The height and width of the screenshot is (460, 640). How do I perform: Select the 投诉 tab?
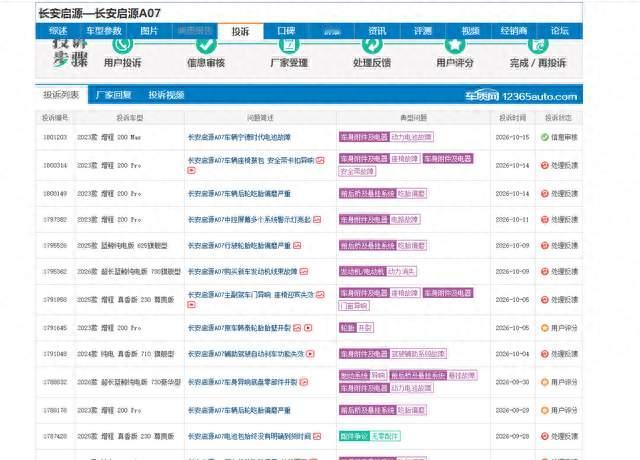[240, 31]
